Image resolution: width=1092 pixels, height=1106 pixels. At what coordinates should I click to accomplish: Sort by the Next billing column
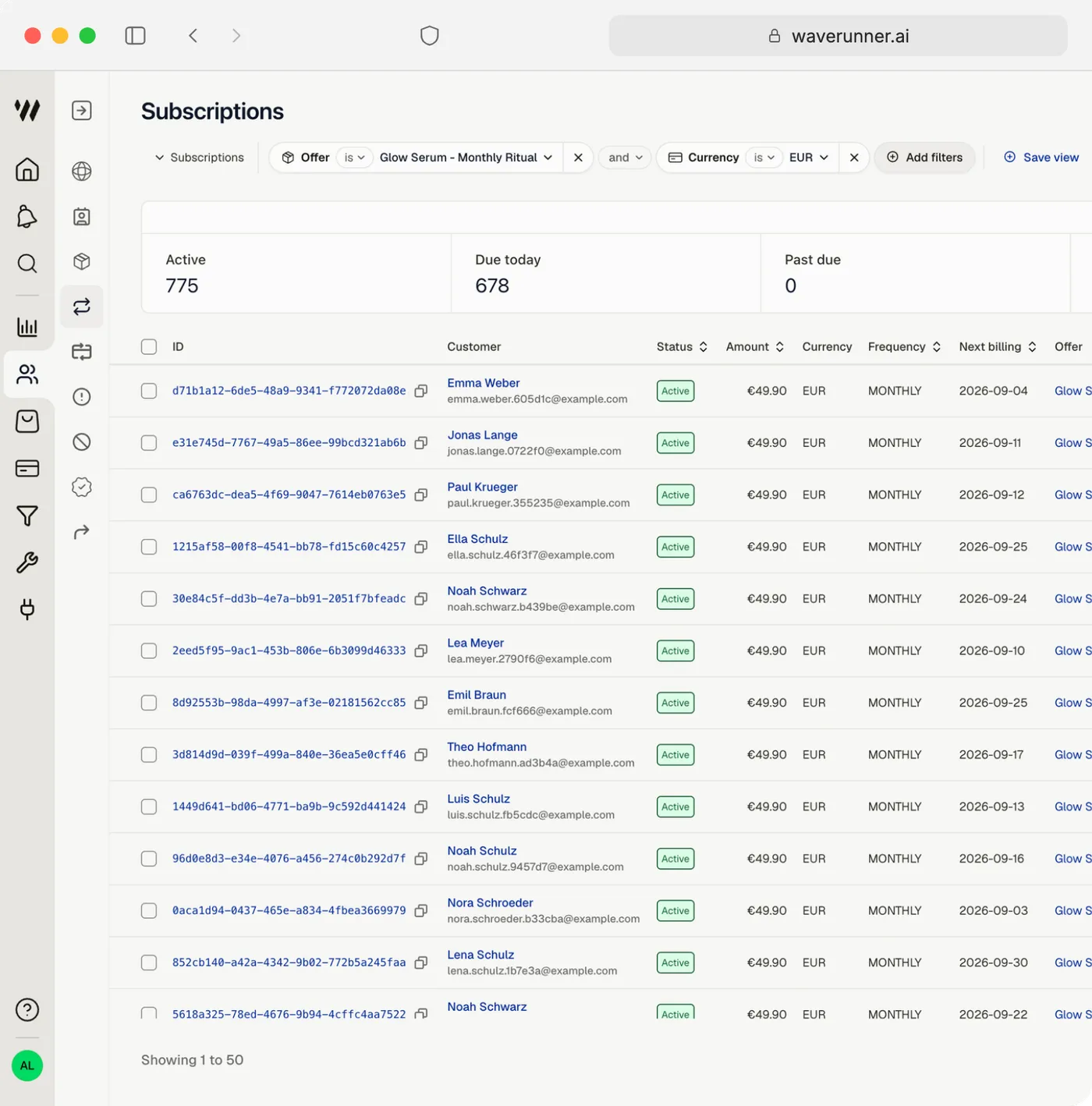[x=998, y=346]
